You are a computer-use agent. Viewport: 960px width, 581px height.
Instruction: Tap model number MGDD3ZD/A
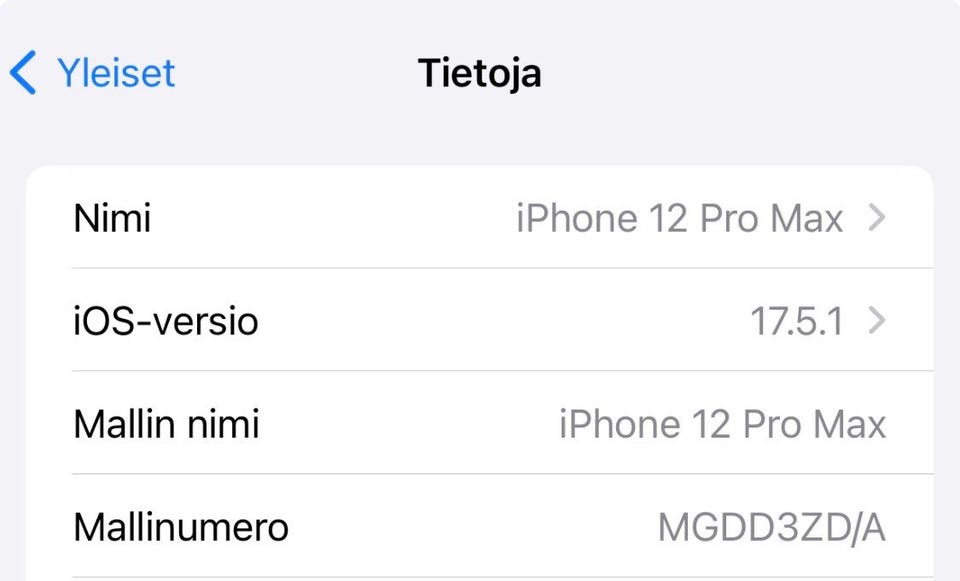[772, 527]
